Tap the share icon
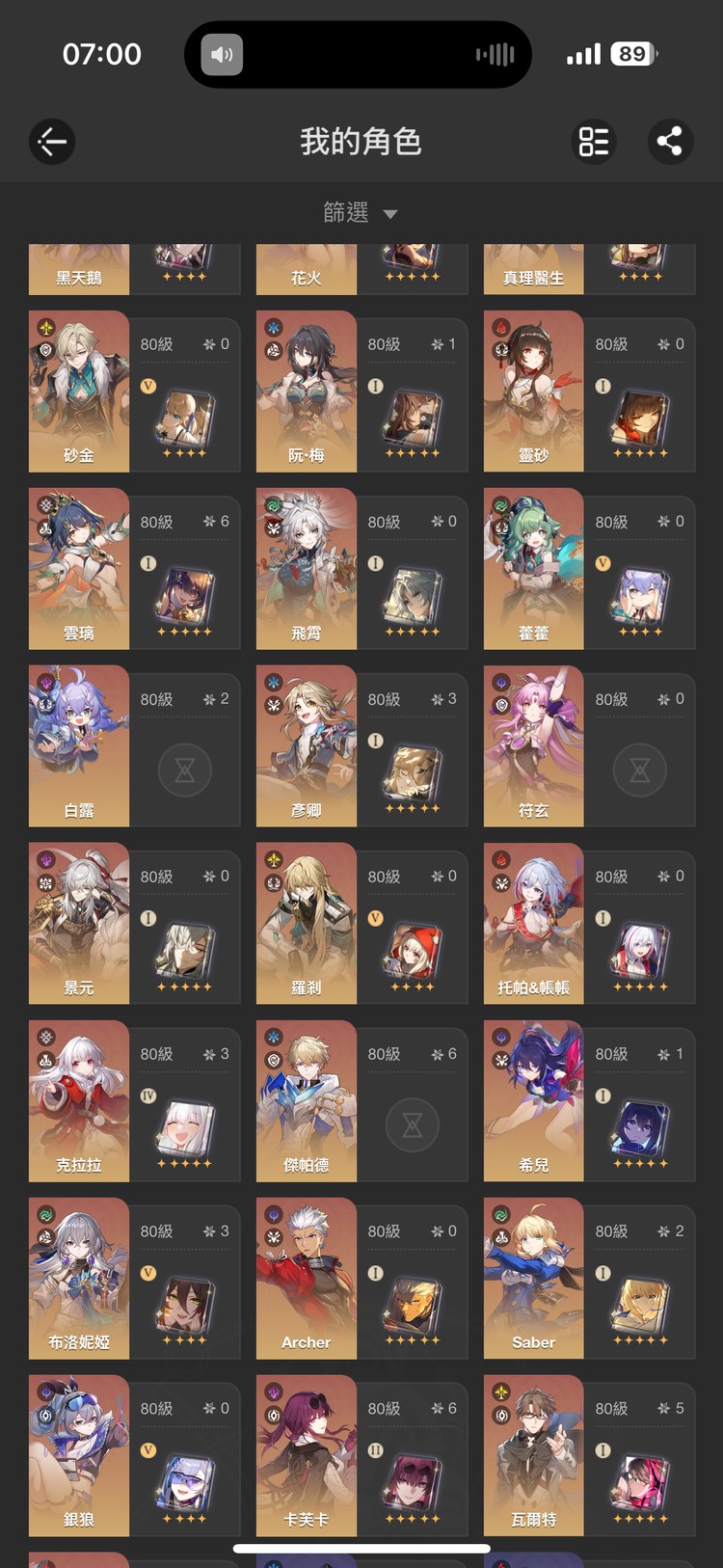The width and height of the screenshot is (723, 1568). tap(669, 142)
